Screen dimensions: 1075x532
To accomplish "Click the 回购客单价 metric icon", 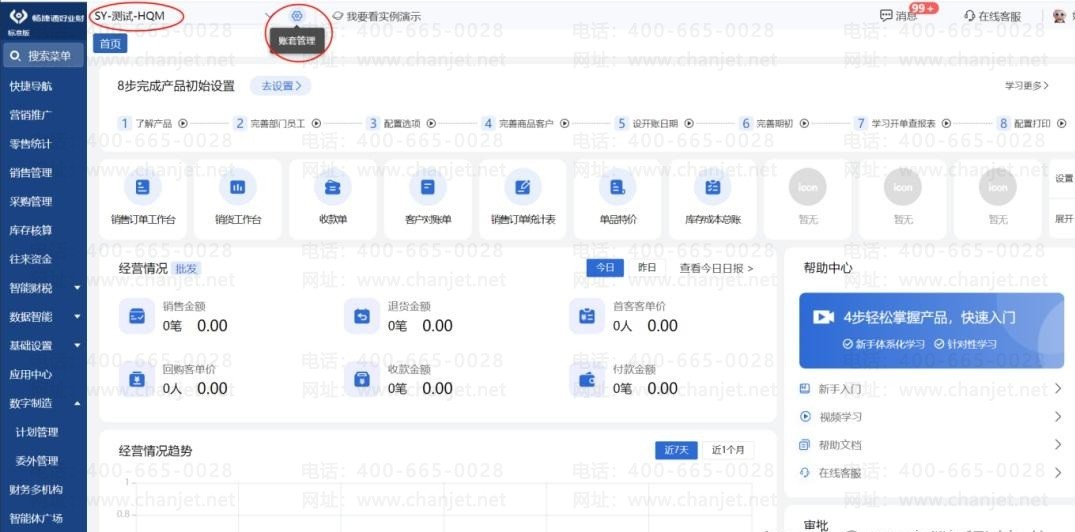I will (136, 379).
